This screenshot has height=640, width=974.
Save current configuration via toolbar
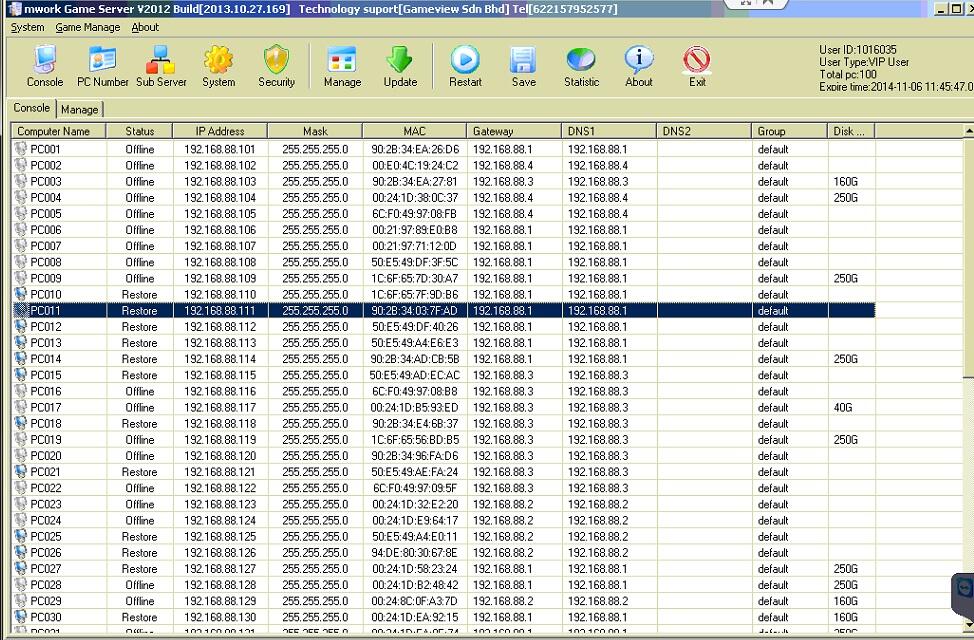523,65
